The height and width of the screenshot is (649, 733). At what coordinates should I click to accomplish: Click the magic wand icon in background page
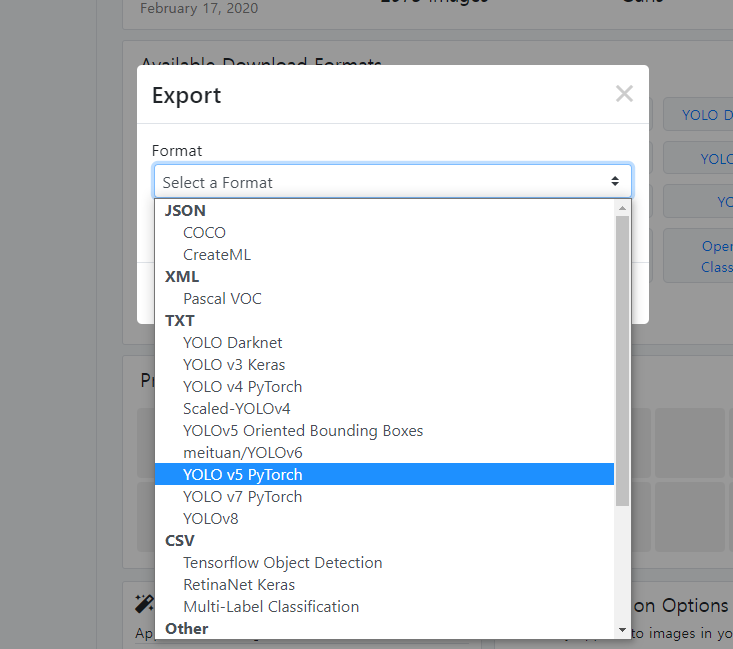pyautogui.click(x=144, y=604)
